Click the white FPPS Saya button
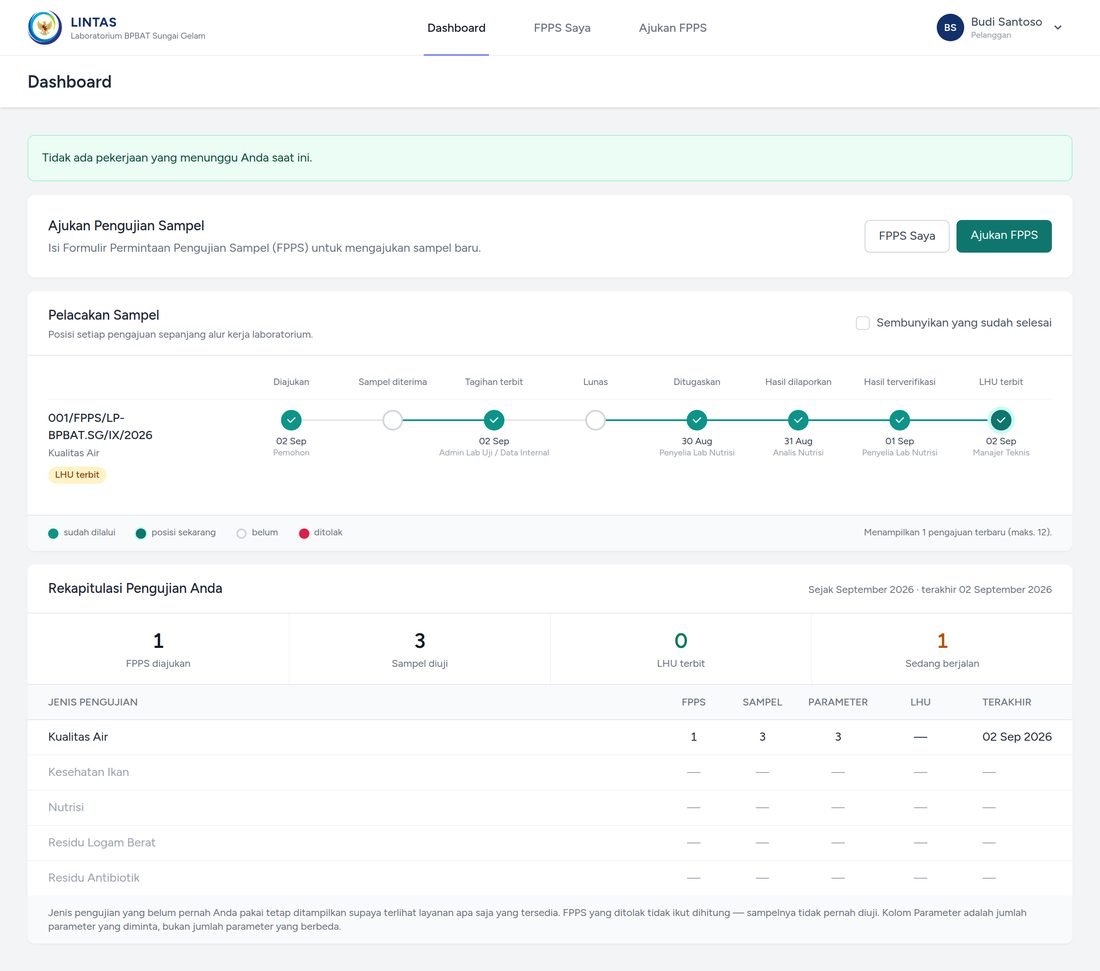 pos(906,236)
